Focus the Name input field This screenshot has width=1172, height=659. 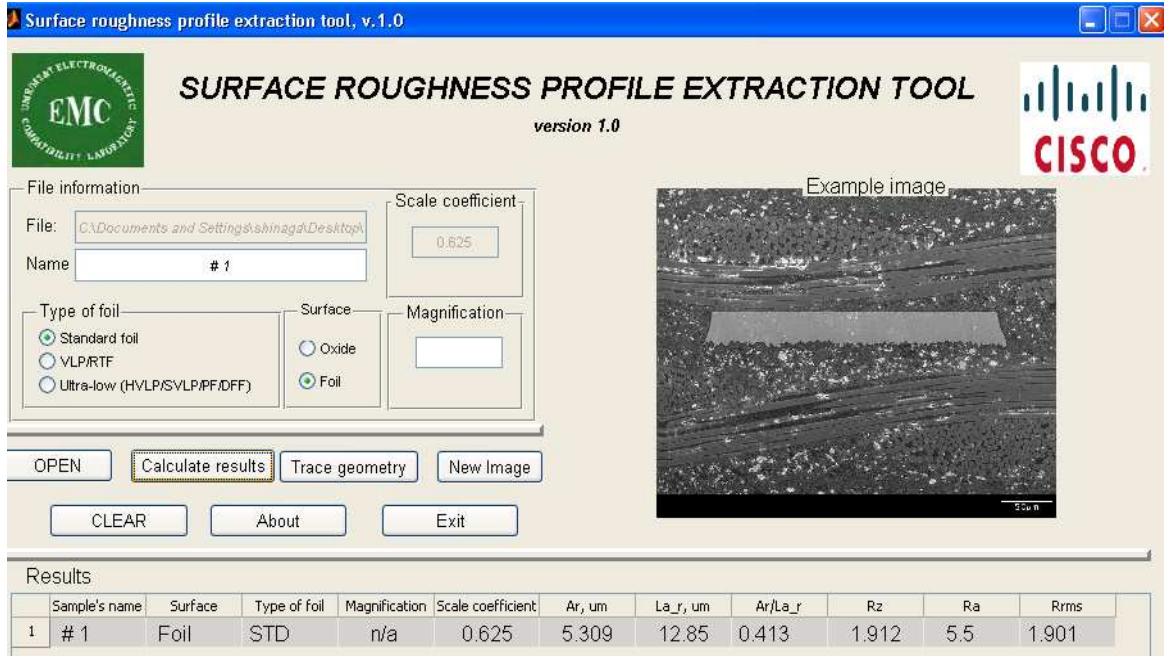click(x=220, y=265)
